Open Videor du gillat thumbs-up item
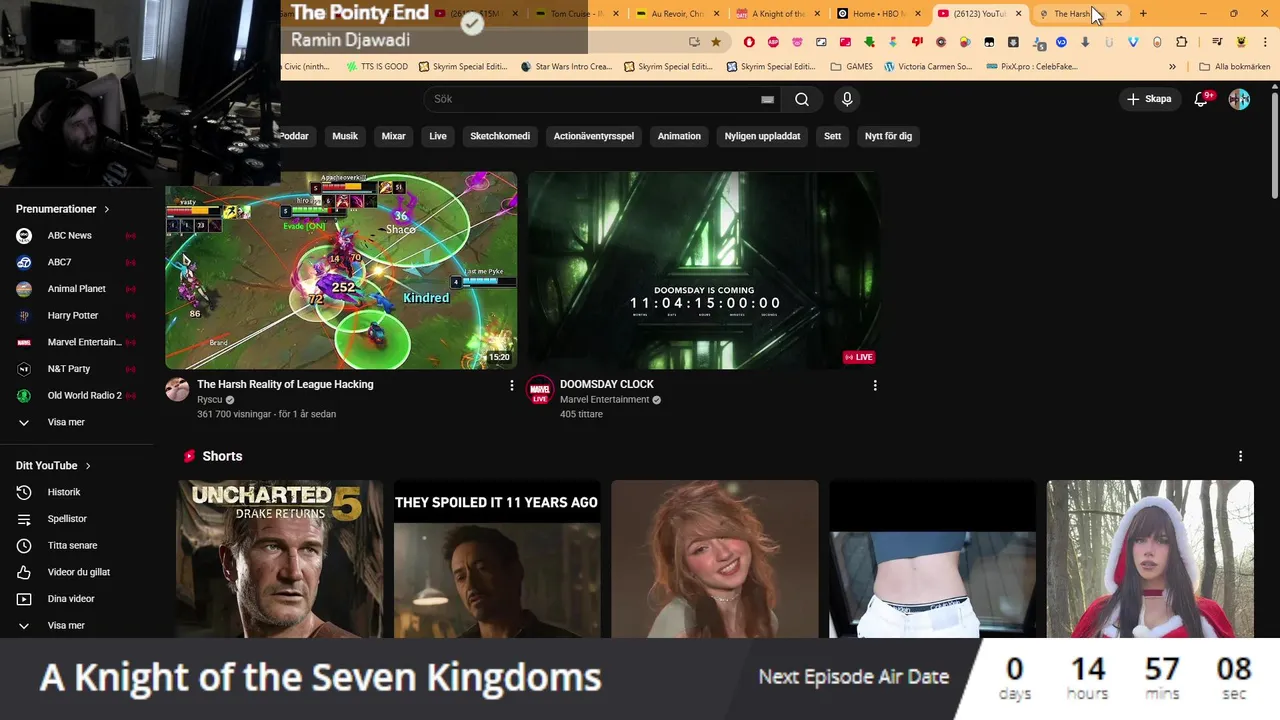The width and height of the screenshot is (1280, 720). point(77,572)
